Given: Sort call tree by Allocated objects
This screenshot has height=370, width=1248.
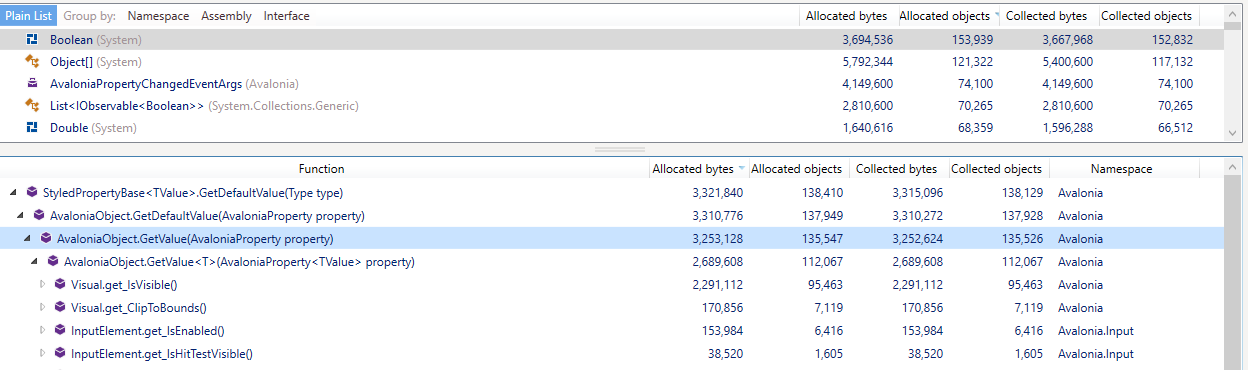Looking at the screenshot, I should pyautogui.click(x=797, y=169).
